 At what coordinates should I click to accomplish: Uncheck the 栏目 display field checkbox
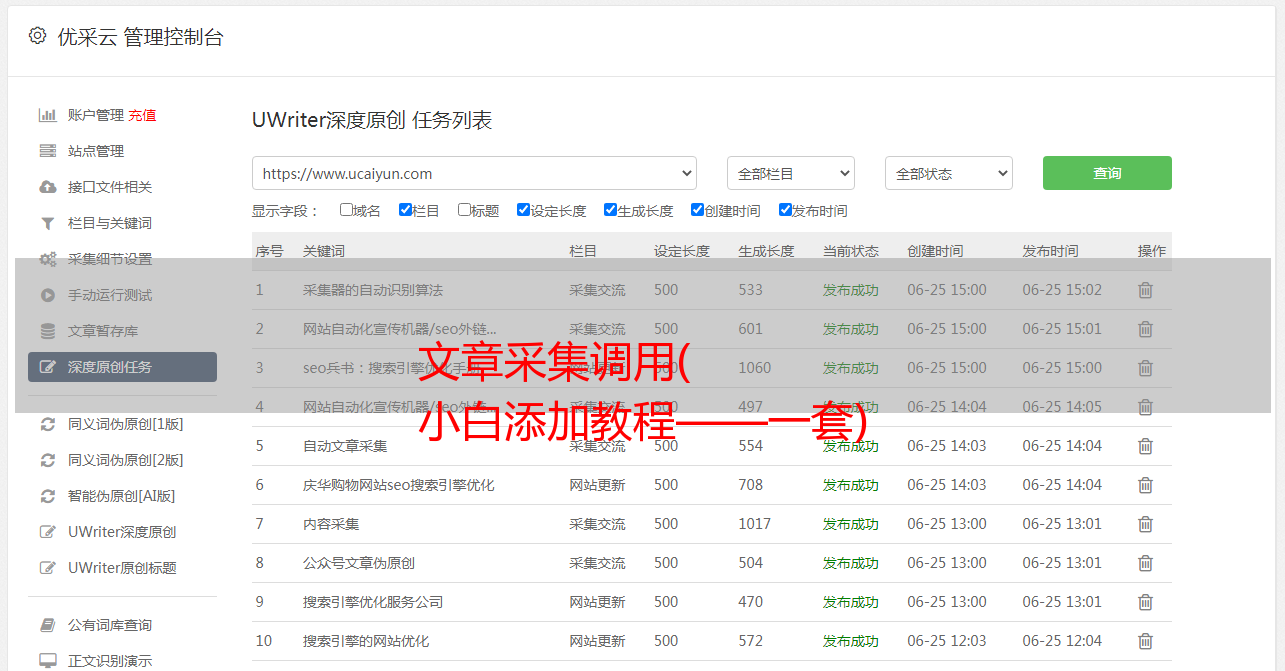(405, 210)
